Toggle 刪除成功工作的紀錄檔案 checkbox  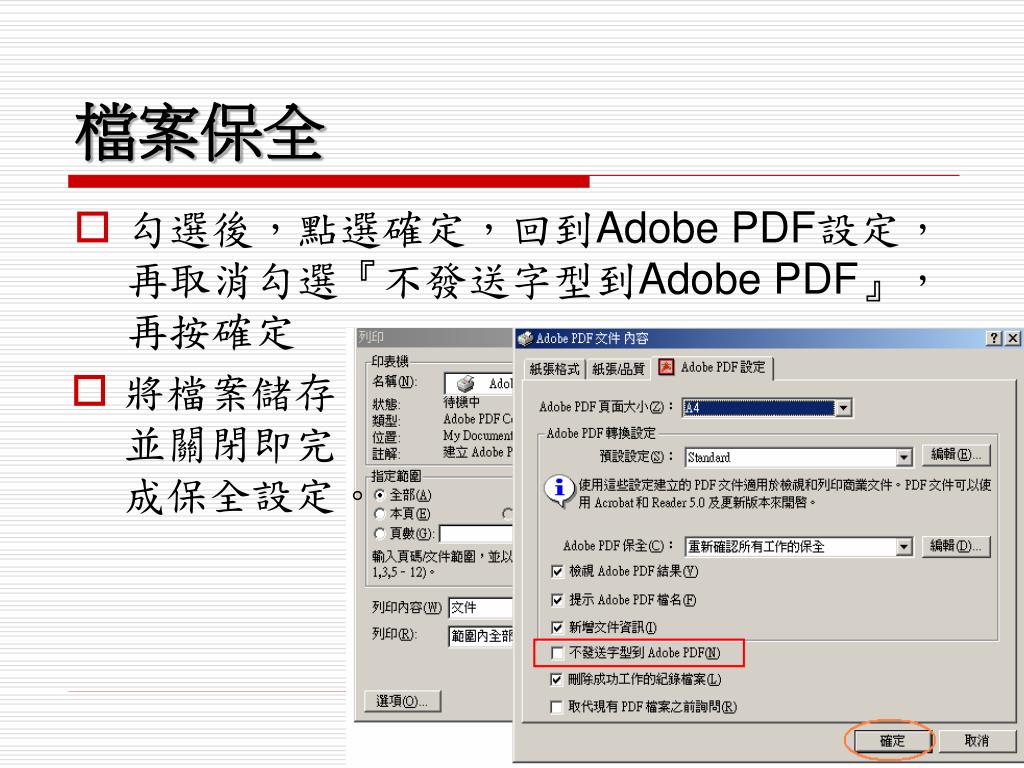tap(556, 680)
